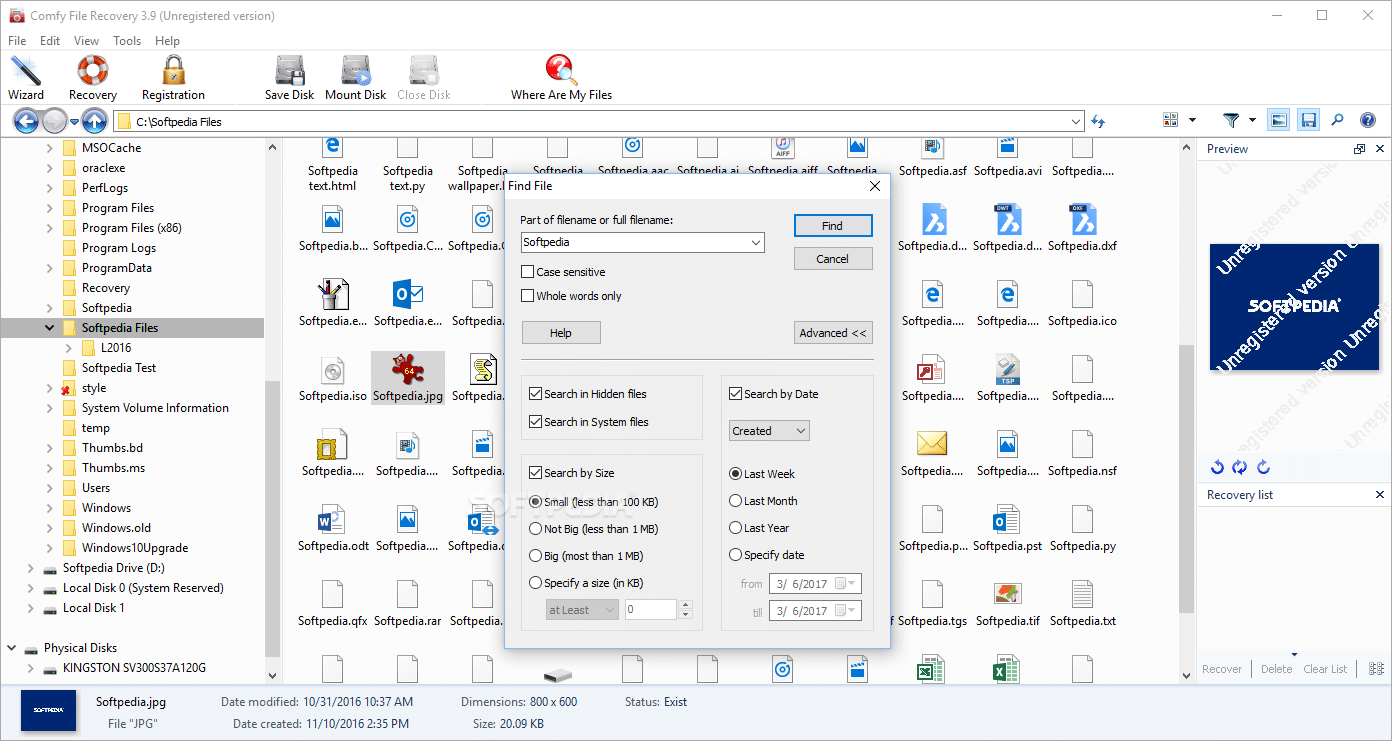Open the filename combo box dropdown
Screen dimensions: 1392x741
[756, 242]
